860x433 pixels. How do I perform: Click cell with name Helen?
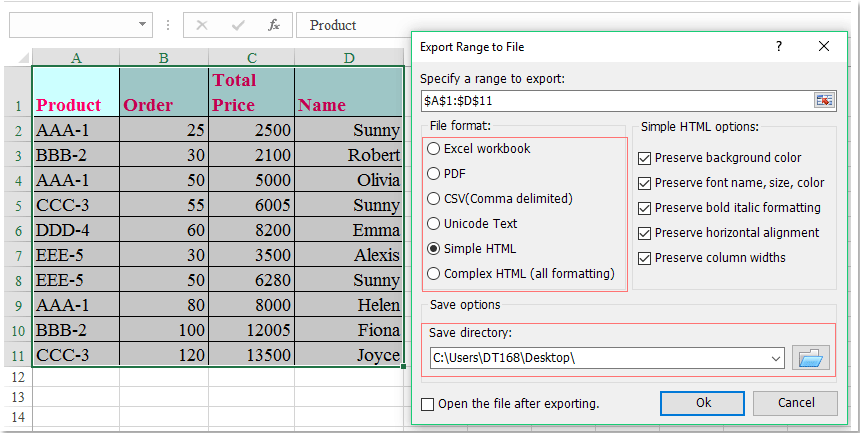349,305
